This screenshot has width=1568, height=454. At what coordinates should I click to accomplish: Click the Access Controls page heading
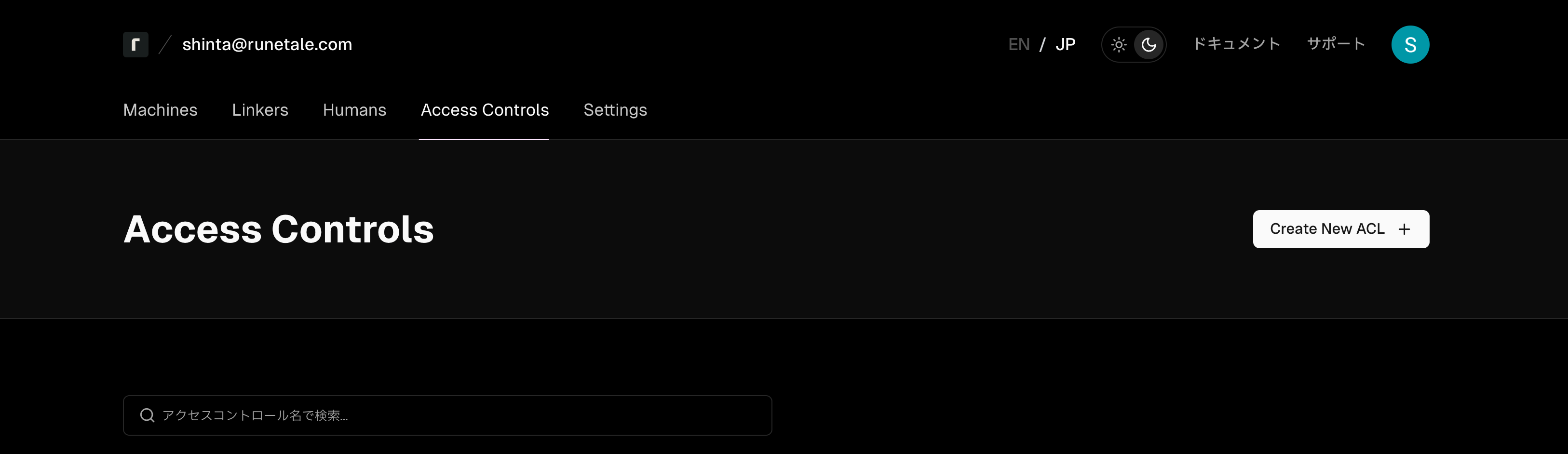pyautogui.click(x=279, y=229)
